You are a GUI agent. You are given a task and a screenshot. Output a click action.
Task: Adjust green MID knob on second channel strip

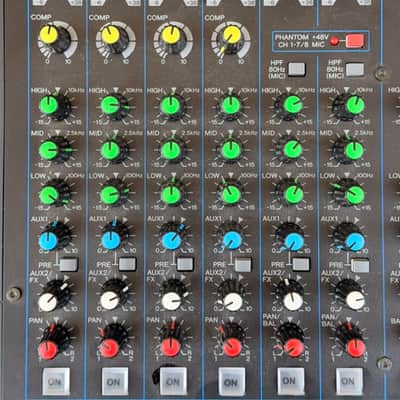tap(110, 151)
